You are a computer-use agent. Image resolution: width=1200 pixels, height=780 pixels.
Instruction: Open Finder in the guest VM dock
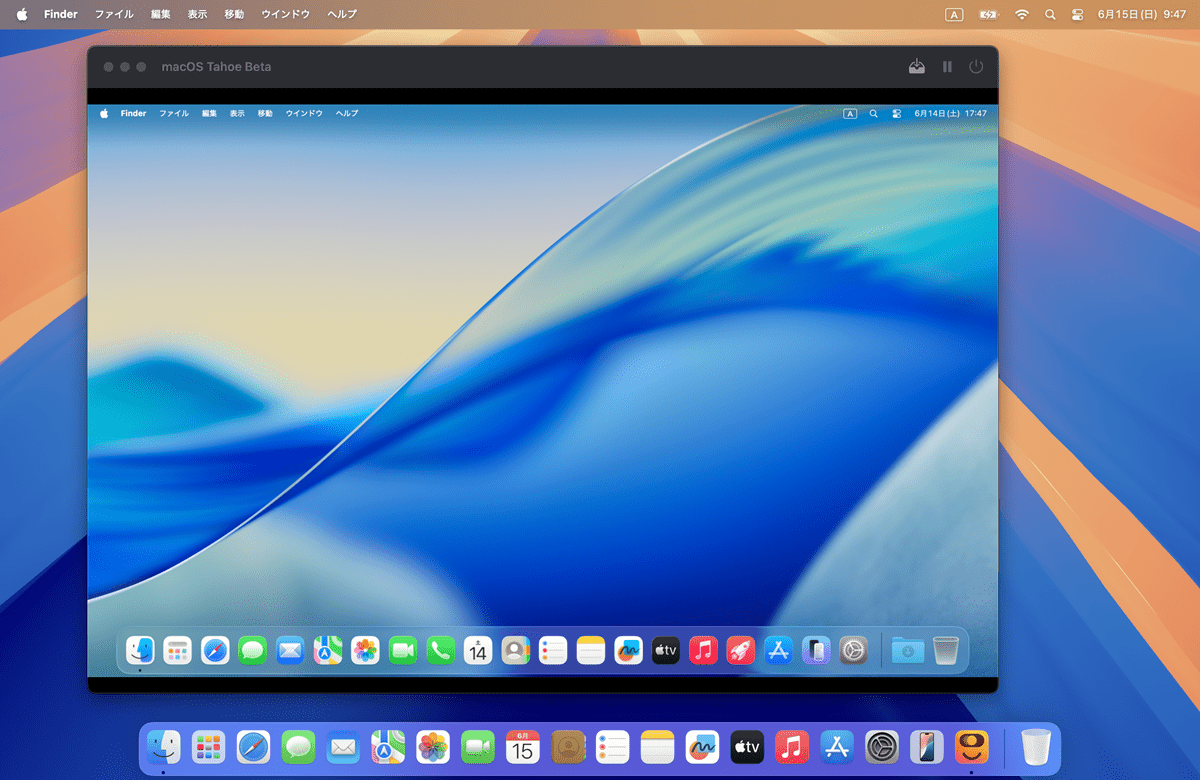pos(140,651)
